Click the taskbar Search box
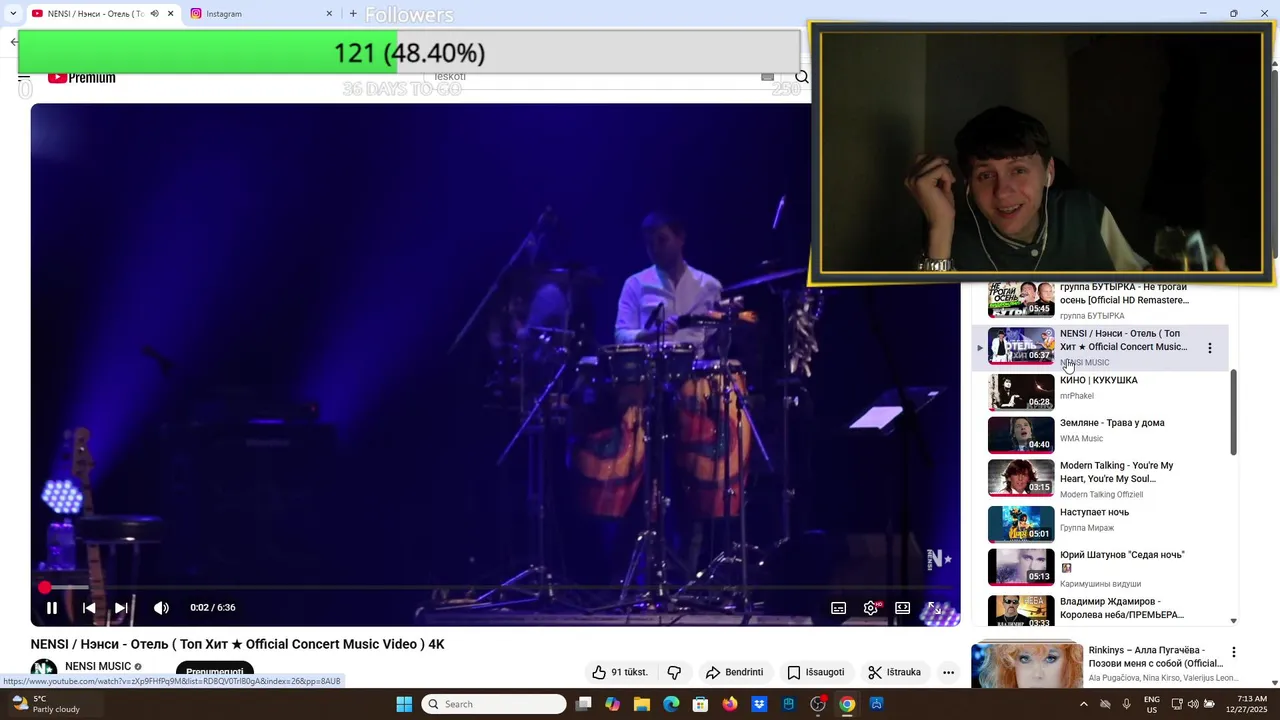Viewport: 1280px width, 720px height. pyautogui.click(x=494, y=704)
